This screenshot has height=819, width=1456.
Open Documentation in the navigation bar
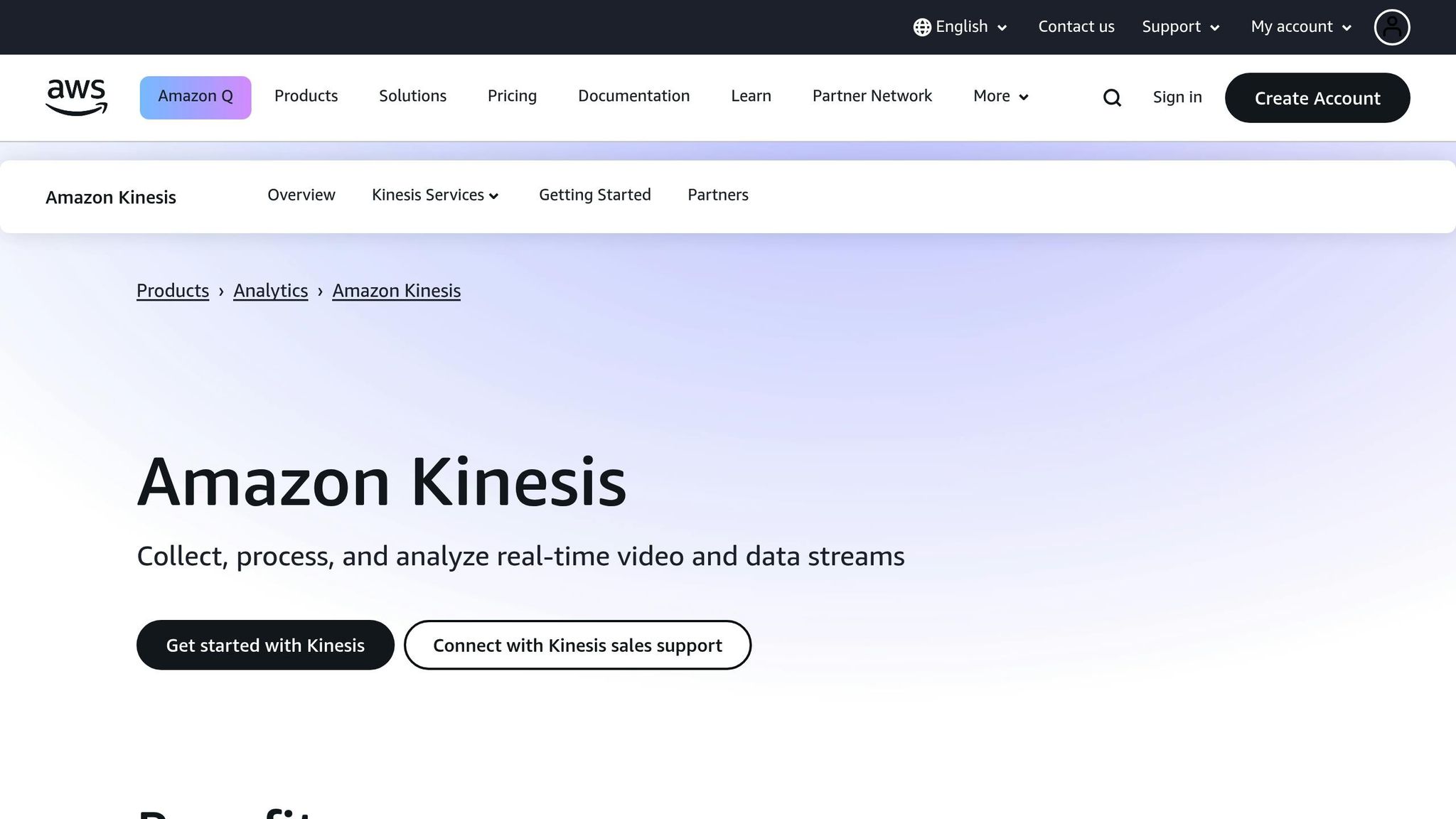[x=633, y=96]
